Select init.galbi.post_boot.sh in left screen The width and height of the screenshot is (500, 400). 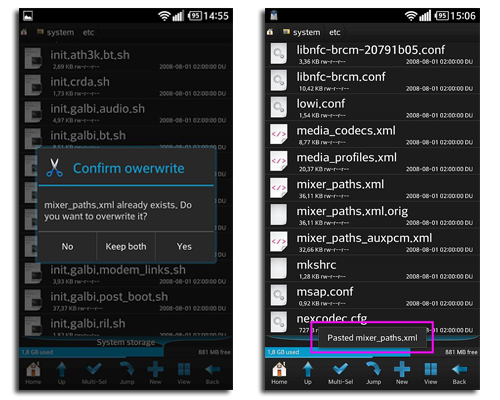tap(126, 301)
